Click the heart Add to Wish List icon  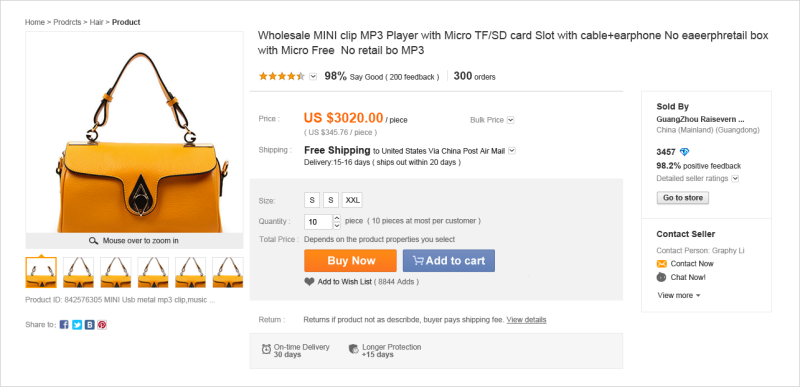click(x=309, y=281)
